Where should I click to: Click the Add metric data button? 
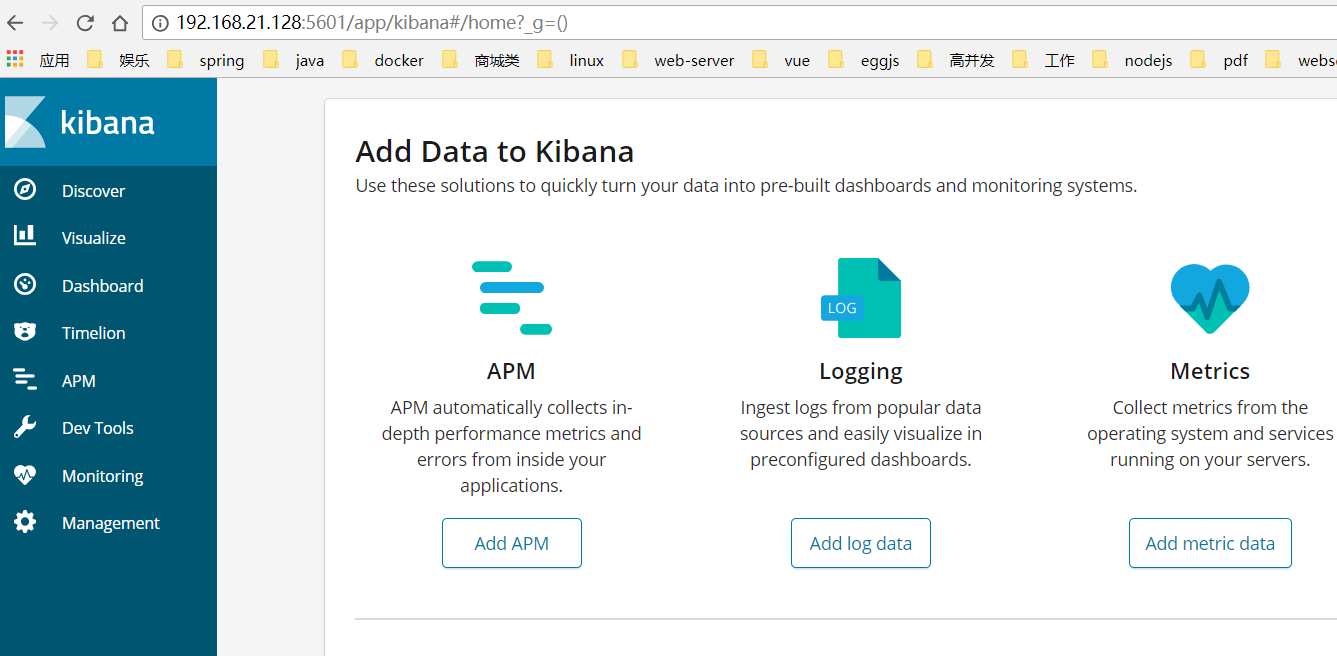tap(1210, 543)
